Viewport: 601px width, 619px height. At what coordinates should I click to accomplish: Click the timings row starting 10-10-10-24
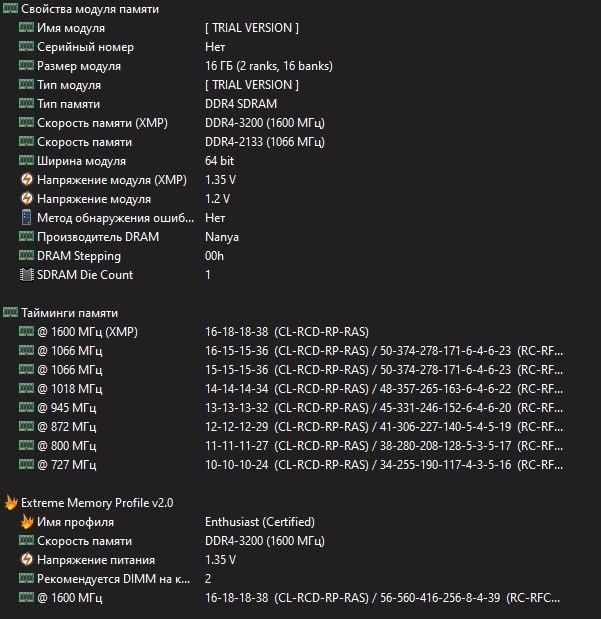[x=384, y=465]
